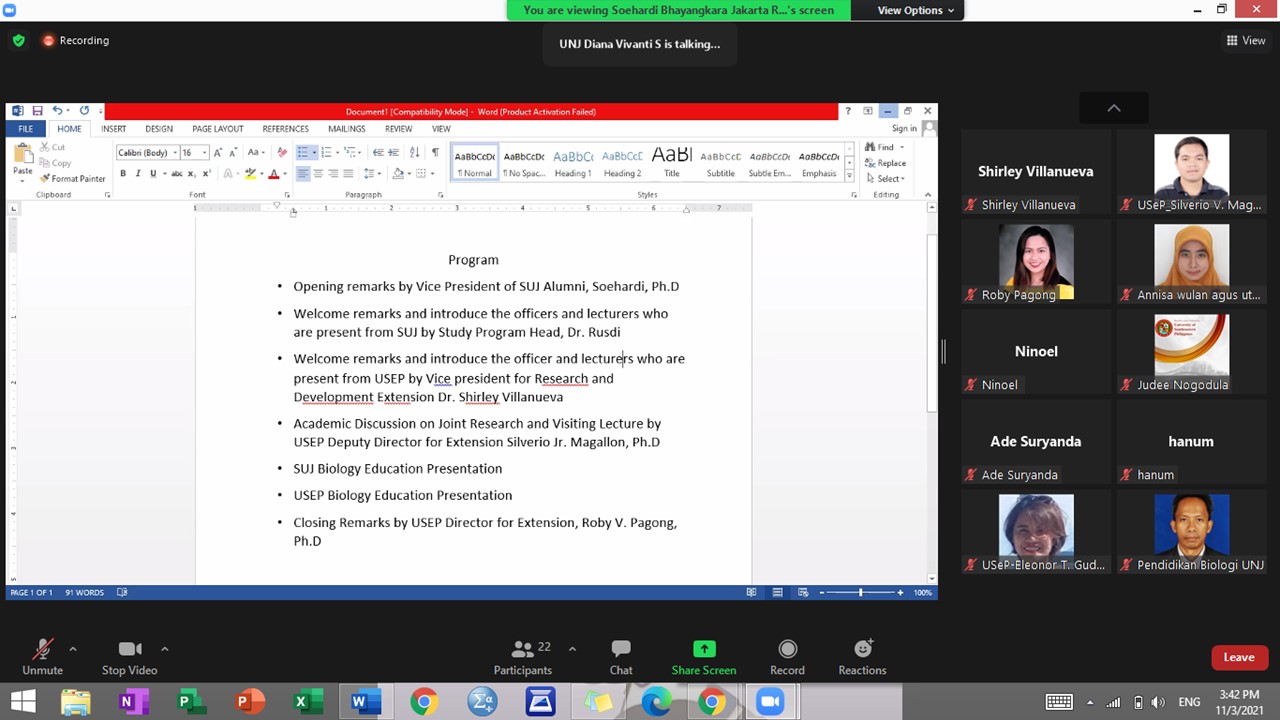Click Stop Video in Zoom
This screenshot has width=1280, height=720.
(x=129, y=657)
